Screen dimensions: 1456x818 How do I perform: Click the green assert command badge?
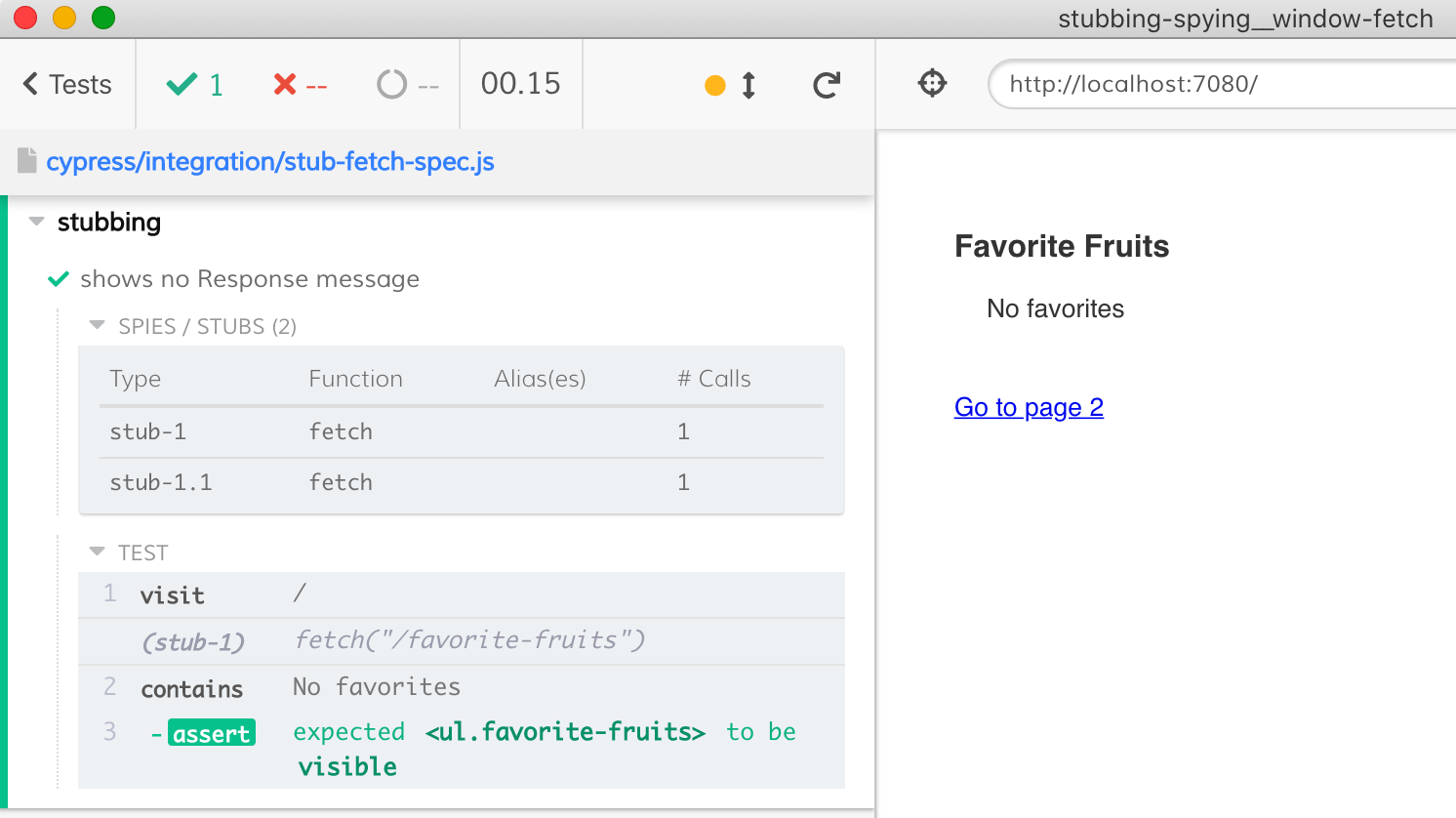(x=211, y=733)
